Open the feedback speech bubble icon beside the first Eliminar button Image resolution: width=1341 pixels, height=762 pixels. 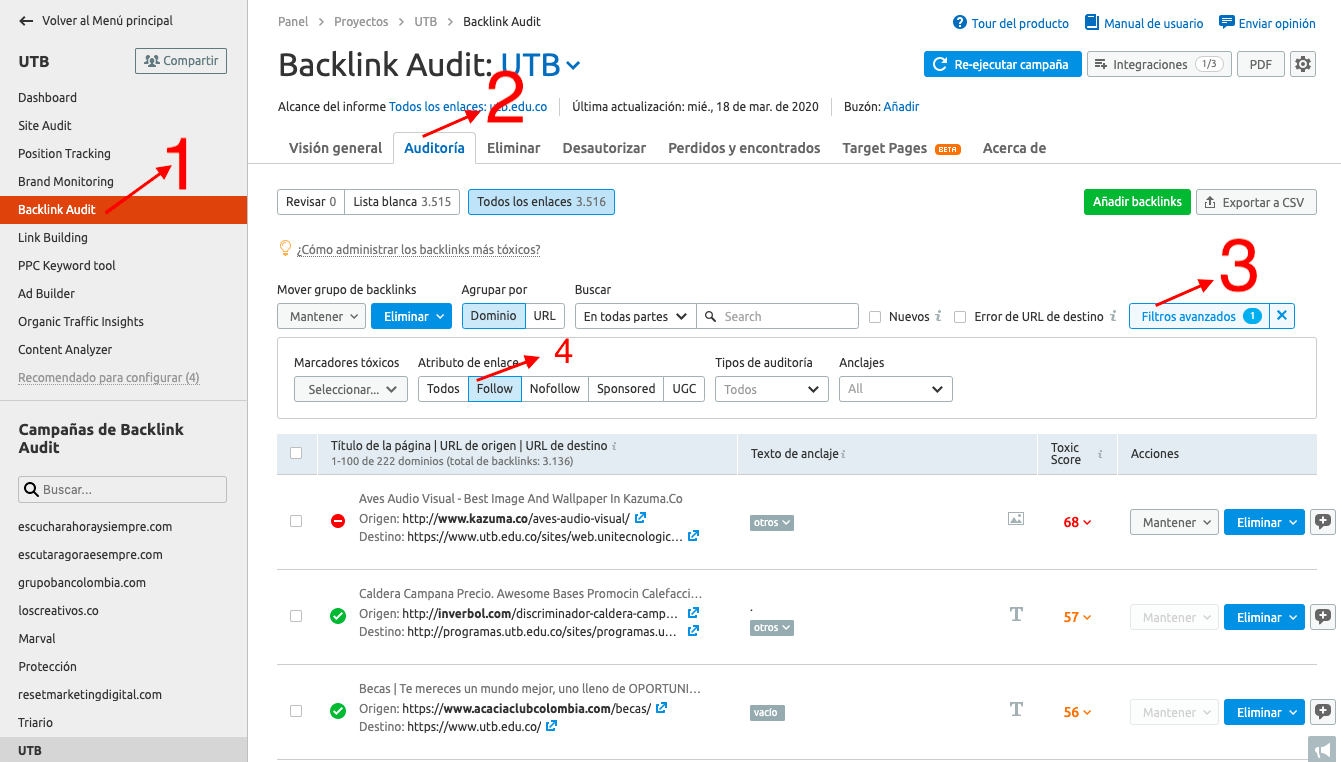[1322, 521]
